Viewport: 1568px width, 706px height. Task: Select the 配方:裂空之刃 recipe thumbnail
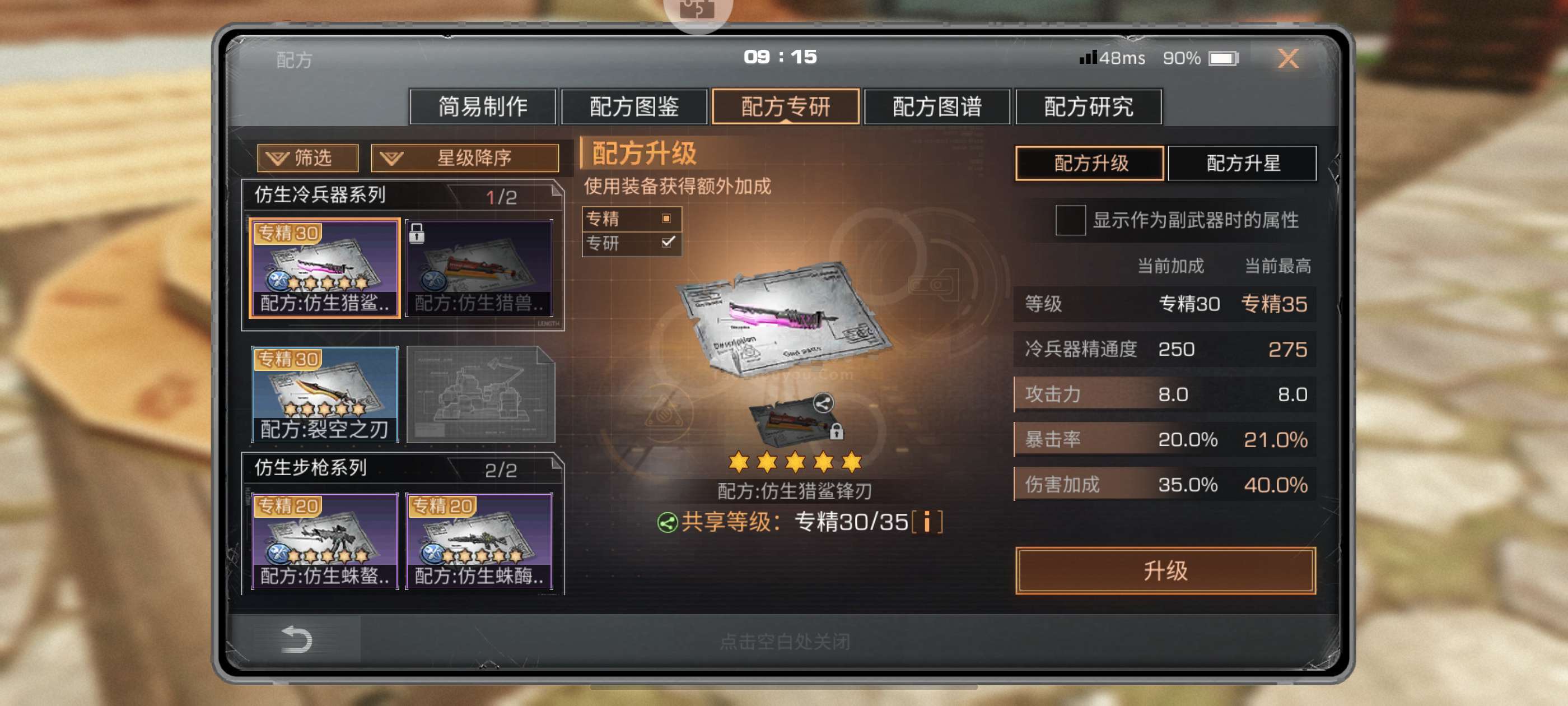[x=325, y=394]
